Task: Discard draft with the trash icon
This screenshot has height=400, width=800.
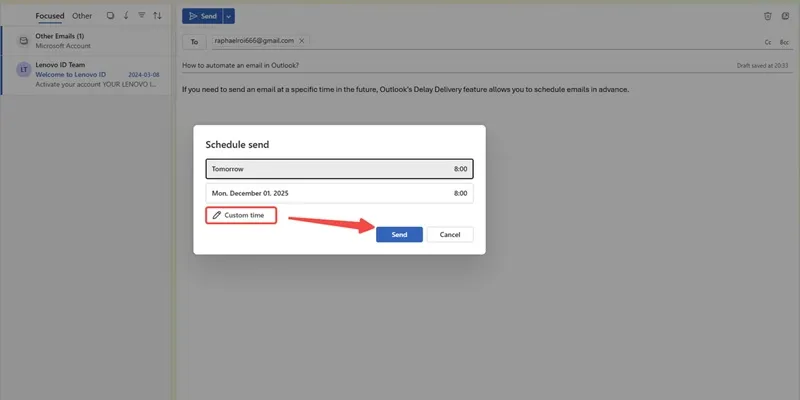Action: point(768,16)
